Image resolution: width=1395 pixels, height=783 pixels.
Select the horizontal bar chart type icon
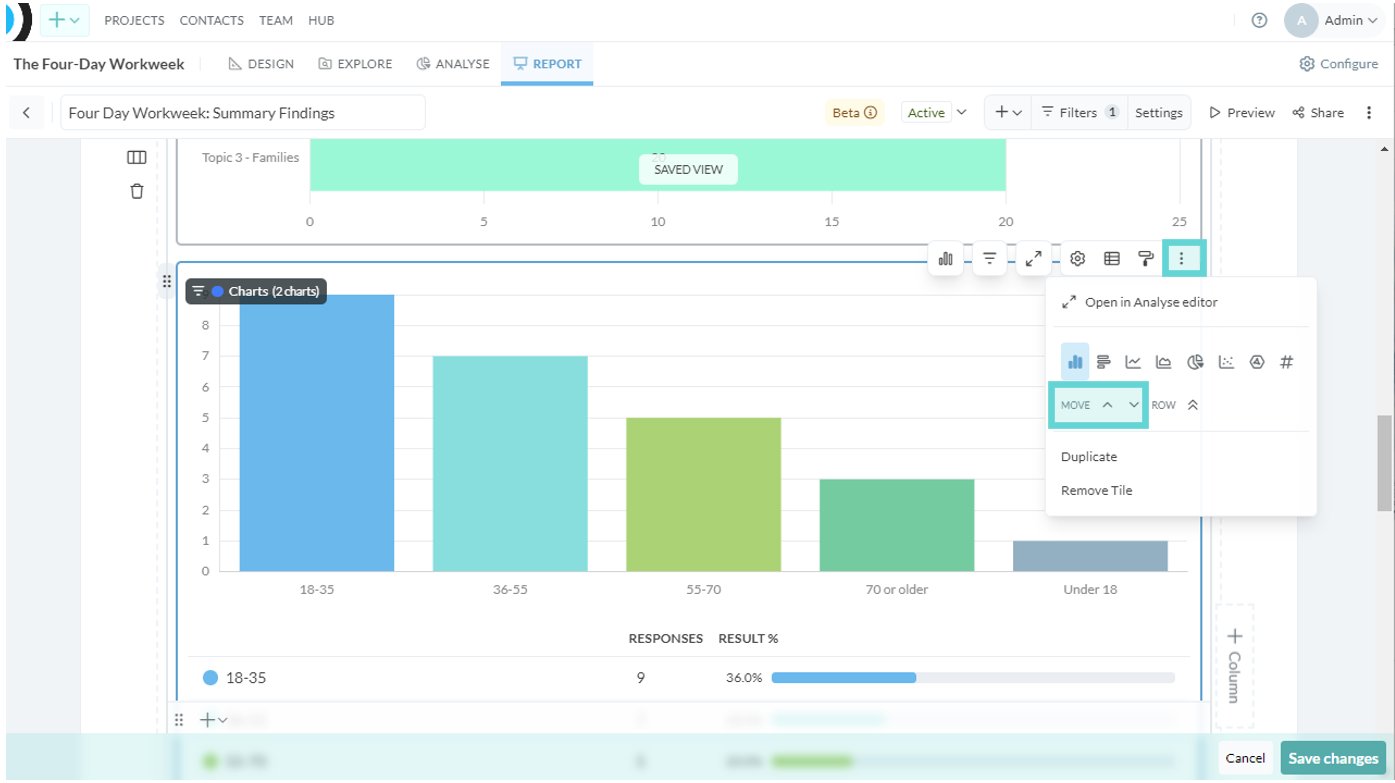coord(1104,362)
